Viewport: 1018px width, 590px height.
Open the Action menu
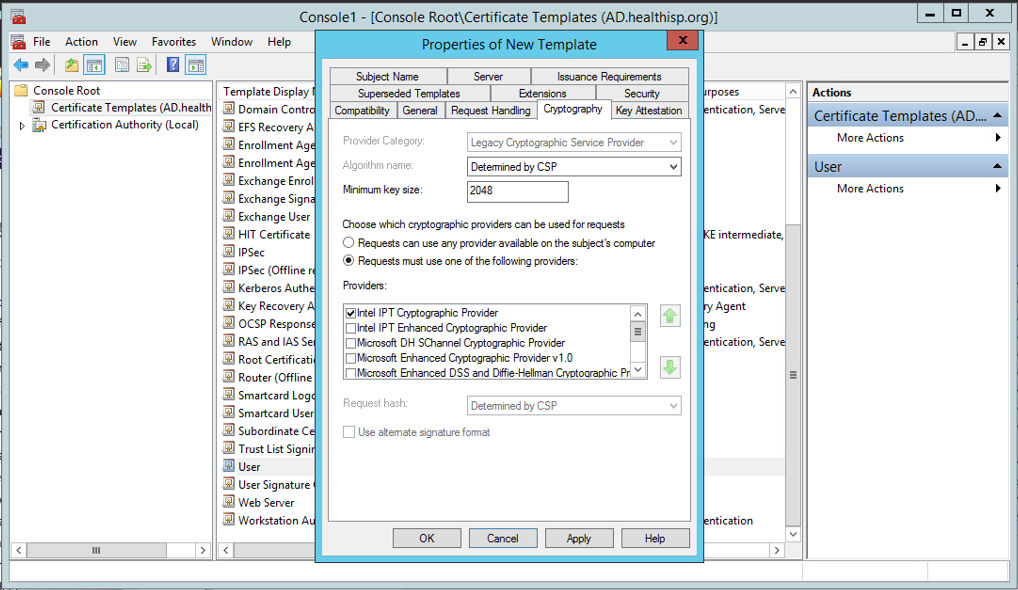[81, 42]
